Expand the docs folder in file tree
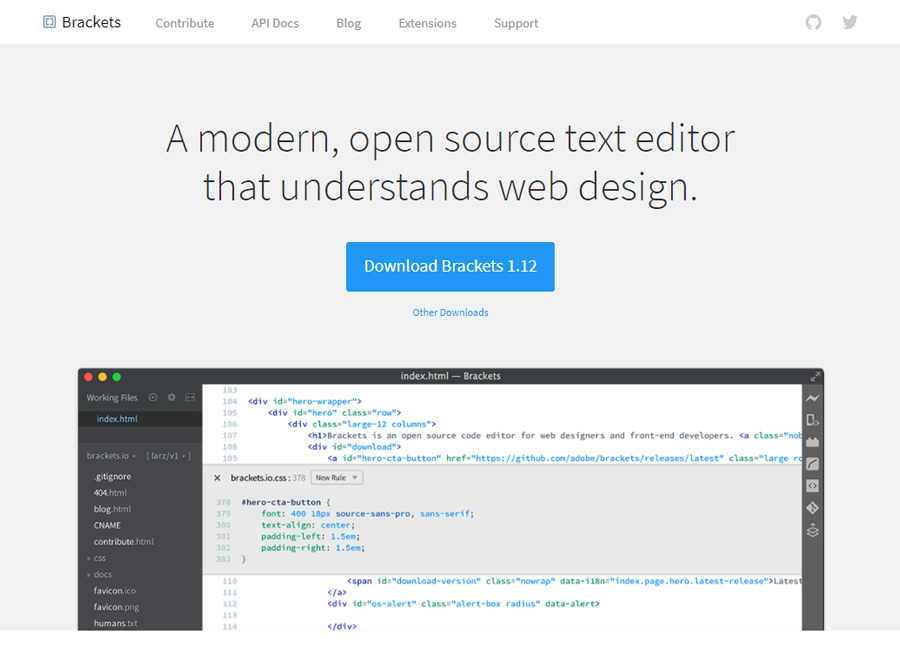Image resolution: width=900 pixels, height=671 pixels. pyautogui.click(x=102, y=574)
